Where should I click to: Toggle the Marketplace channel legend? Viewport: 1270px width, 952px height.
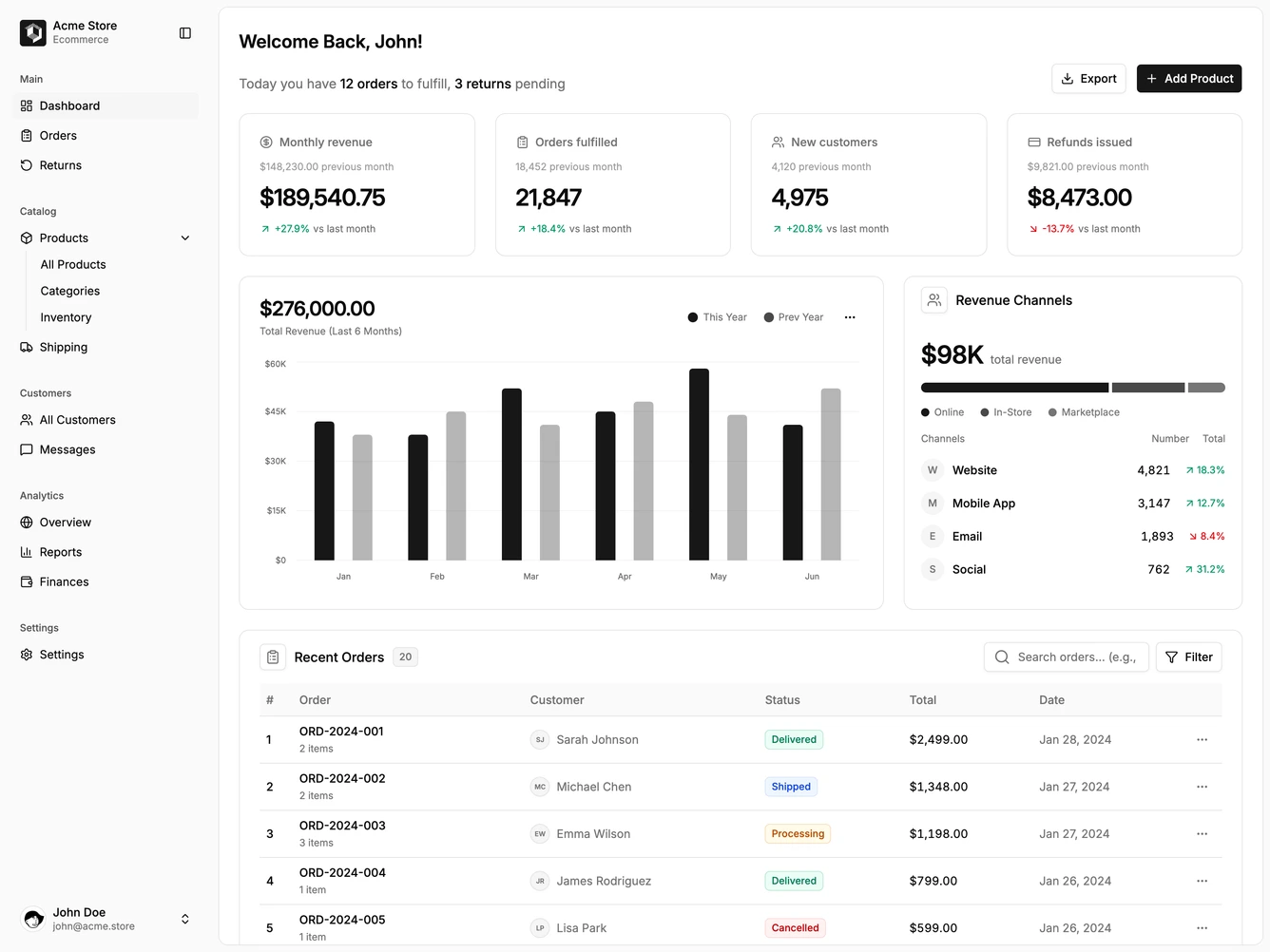pos(1084,412)
